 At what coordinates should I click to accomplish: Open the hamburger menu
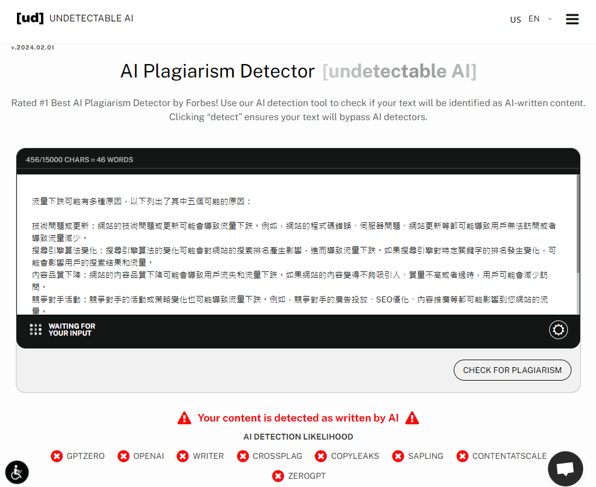(x=572, y=19)
